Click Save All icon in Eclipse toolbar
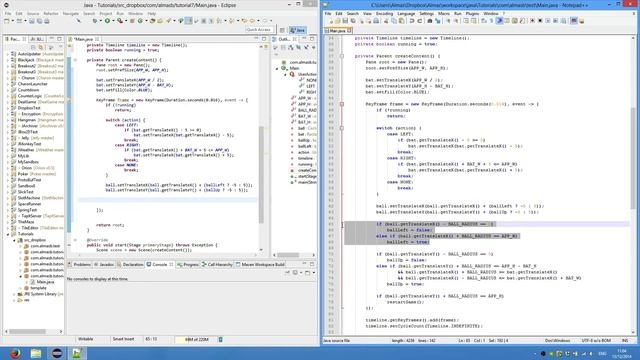This screenshot has width=640, height=360. tap(39, 21)
